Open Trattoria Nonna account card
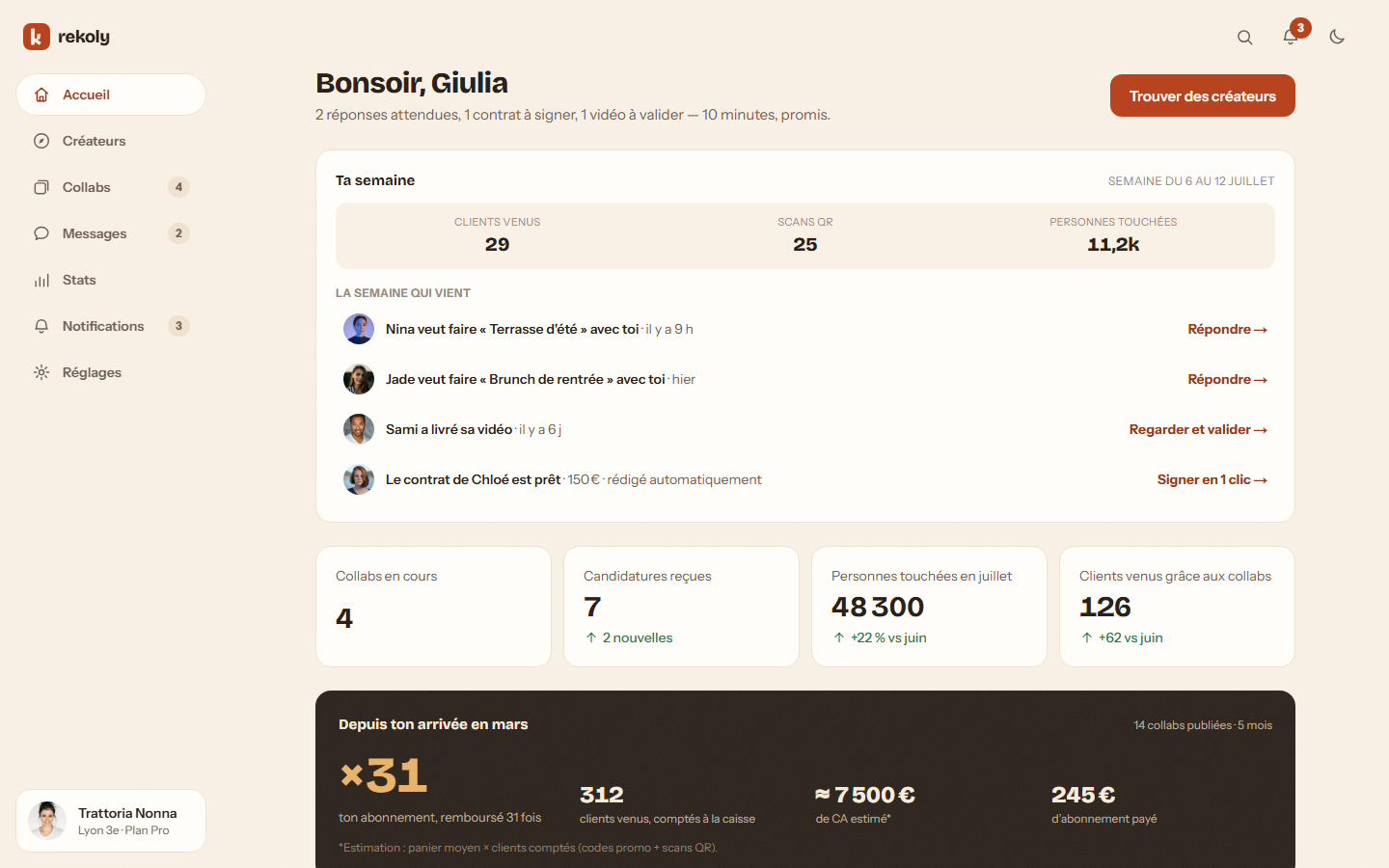The image size is (1389, 868). click(x=111, y=821)
